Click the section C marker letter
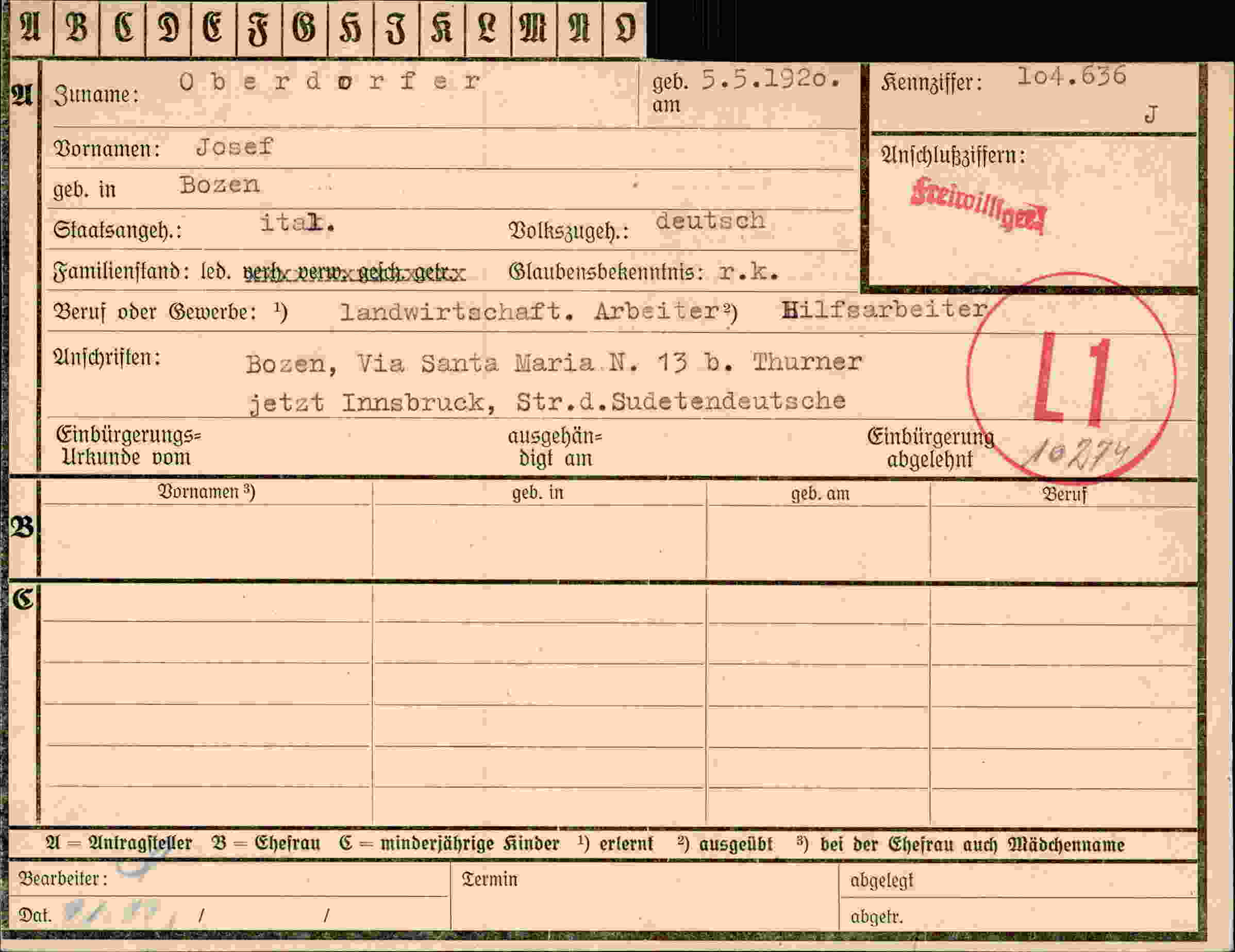The height and width of the screenshot is (952, 1235). coord(23,599)
